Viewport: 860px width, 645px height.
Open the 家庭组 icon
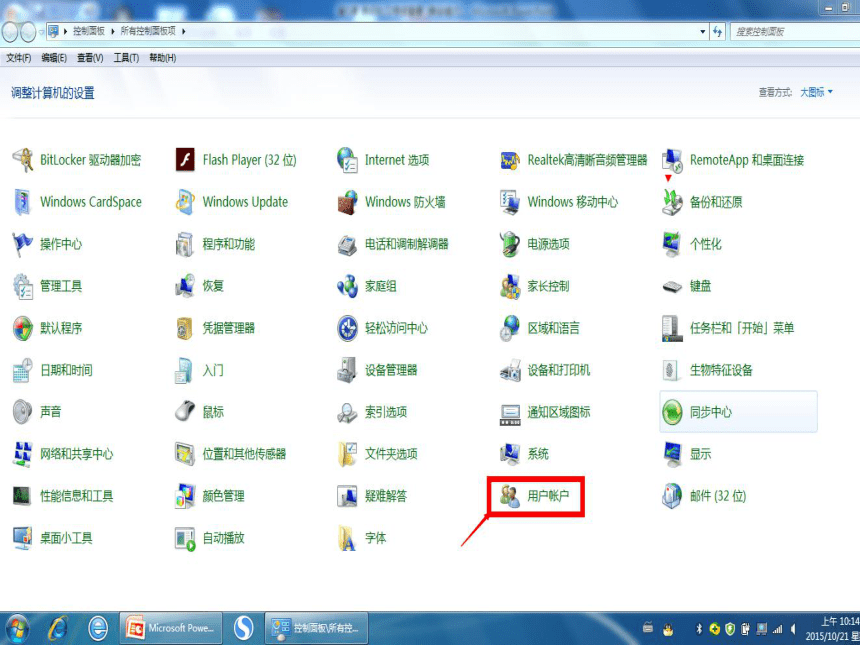tap(347, 286)
